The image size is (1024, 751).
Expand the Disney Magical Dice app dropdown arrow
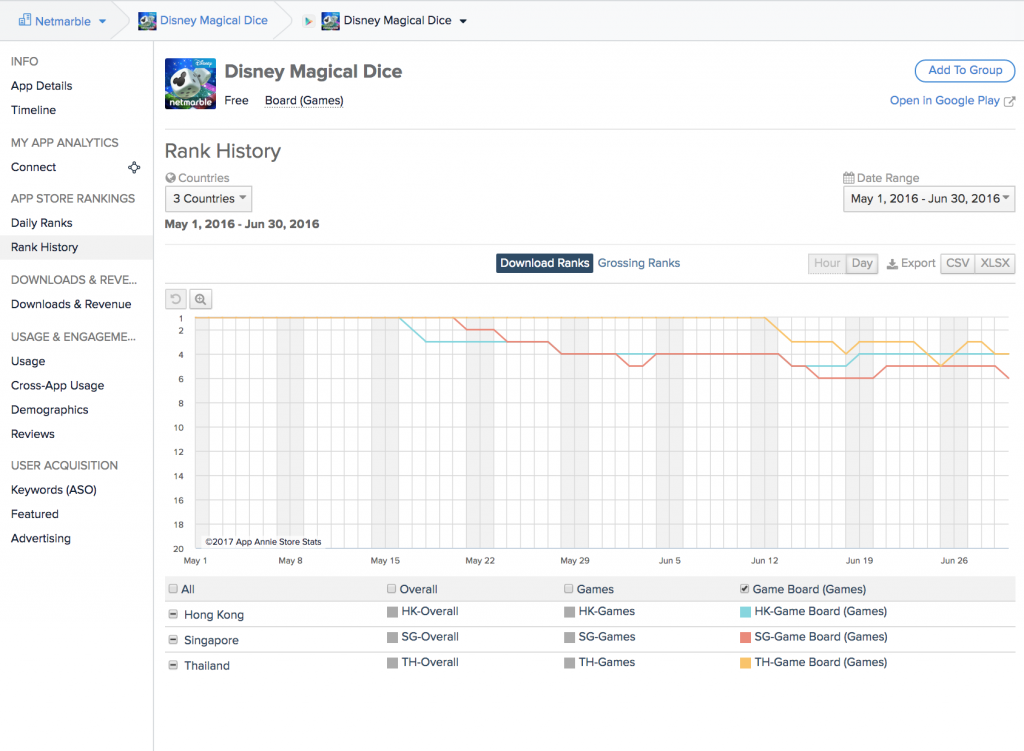pos(463,22)
